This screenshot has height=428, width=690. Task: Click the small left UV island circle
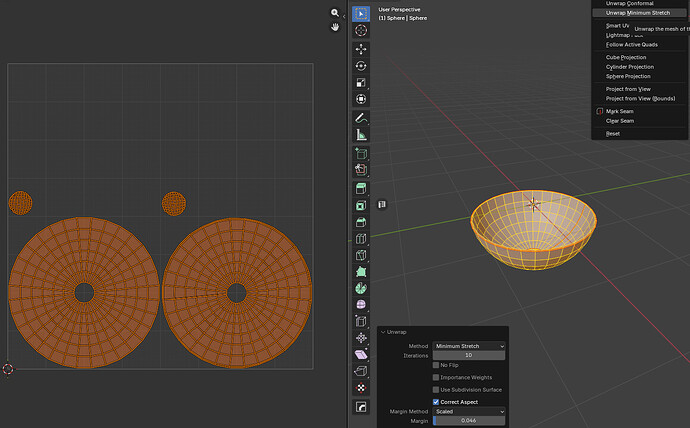[x=20, y=203]
